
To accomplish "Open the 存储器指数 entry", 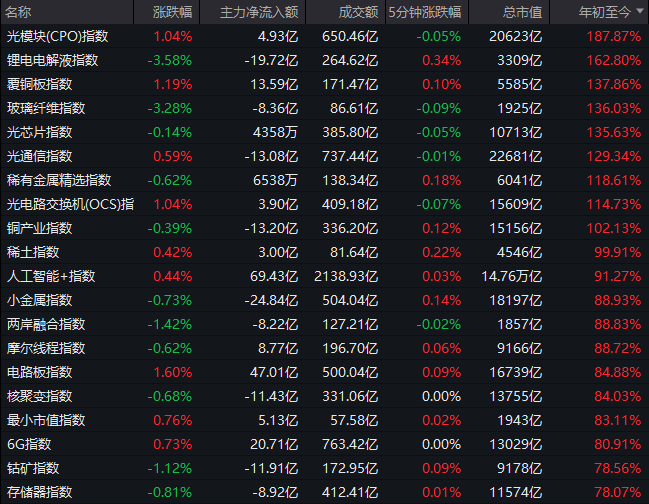I will pyautogui.click(x=40, y=492).
